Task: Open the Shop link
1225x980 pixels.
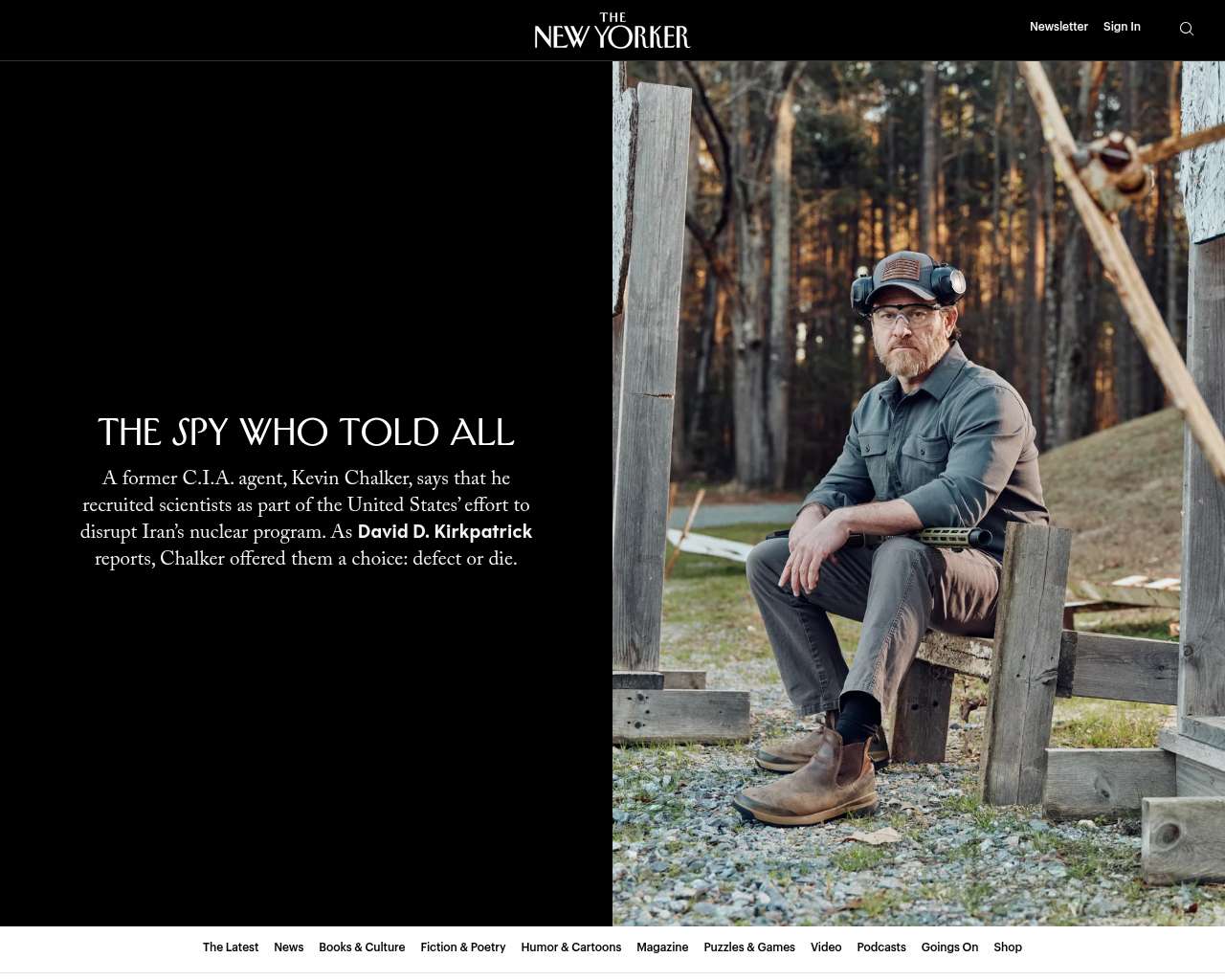Action: (x=1008, y=947)
